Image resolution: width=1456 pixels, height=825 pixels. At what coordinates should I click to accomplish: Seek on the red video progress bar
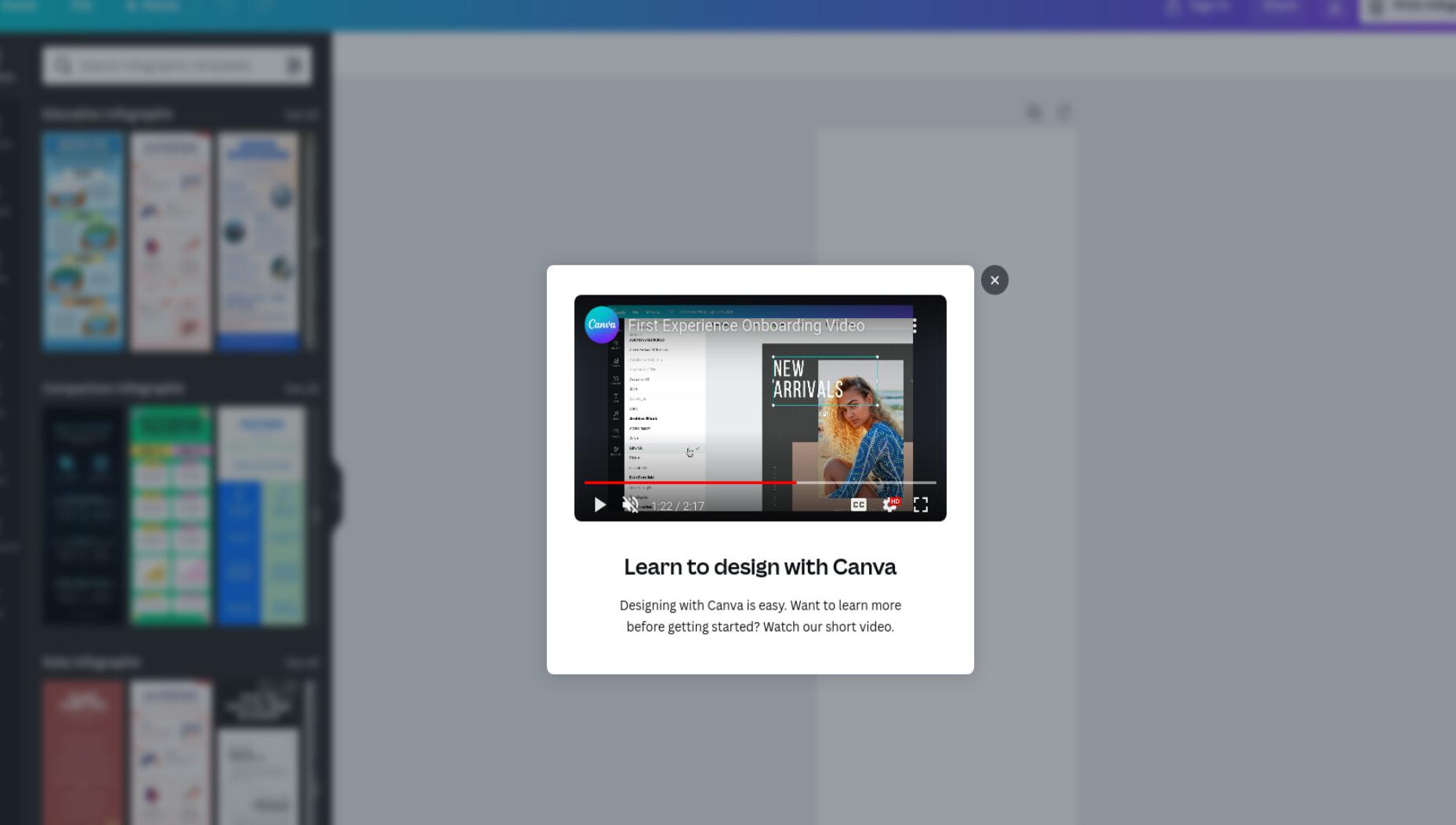(x=760, y=483)
